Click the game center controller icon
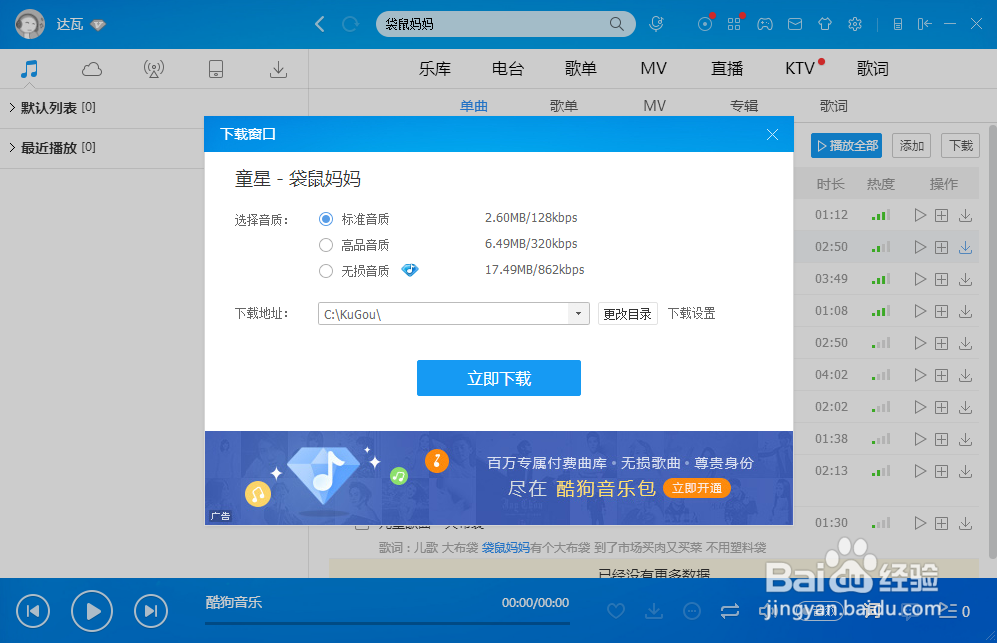This screenshot has width=997, height=643. click(x=765, y=24)
